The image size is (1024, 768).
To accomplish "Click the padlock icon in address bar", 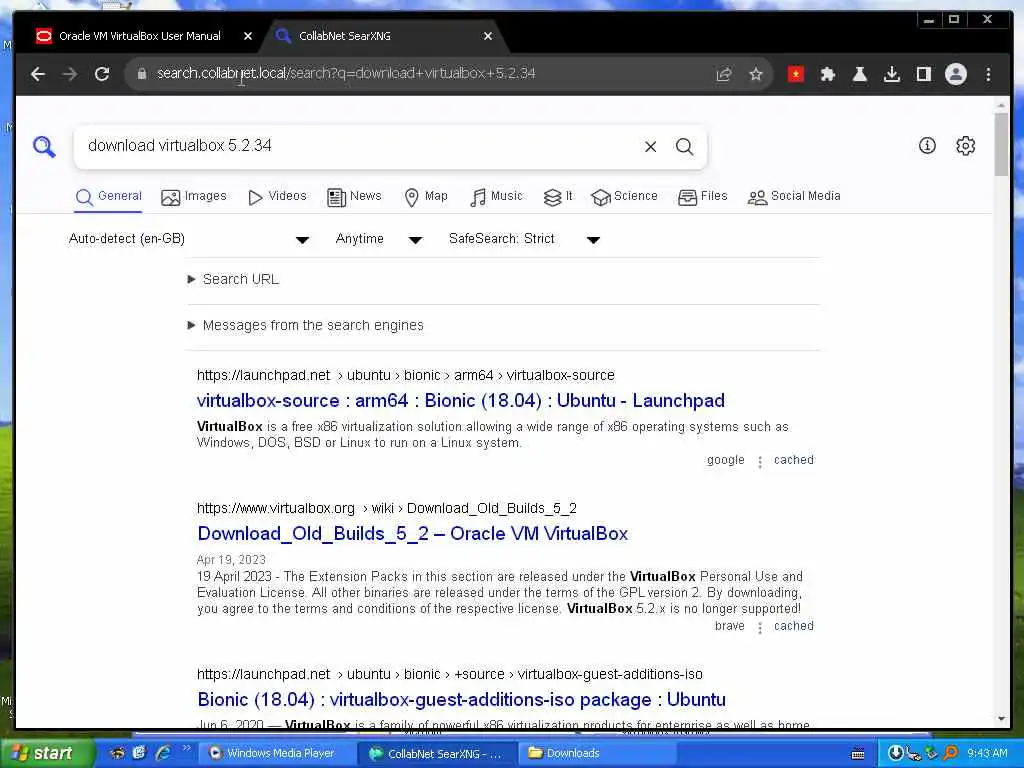I will click(142, 74).
